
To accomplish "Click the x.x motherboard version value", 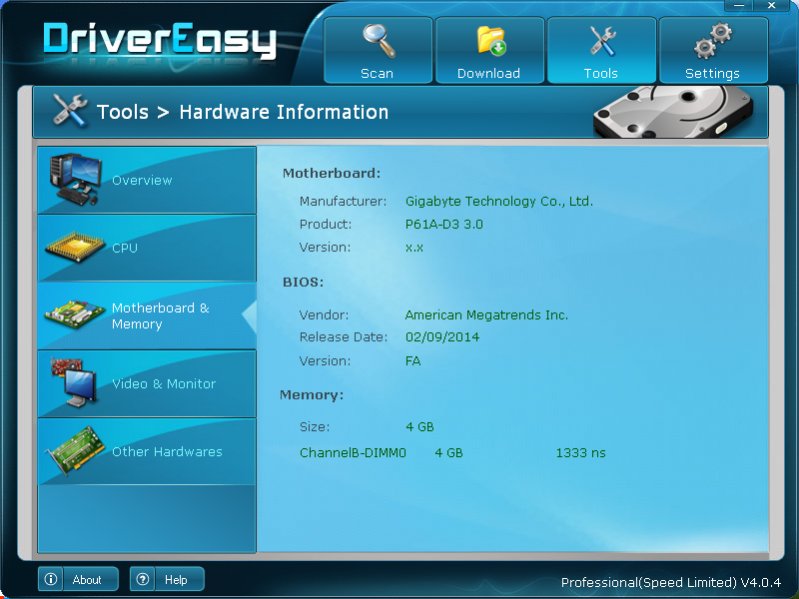I will tap(414, 248).
